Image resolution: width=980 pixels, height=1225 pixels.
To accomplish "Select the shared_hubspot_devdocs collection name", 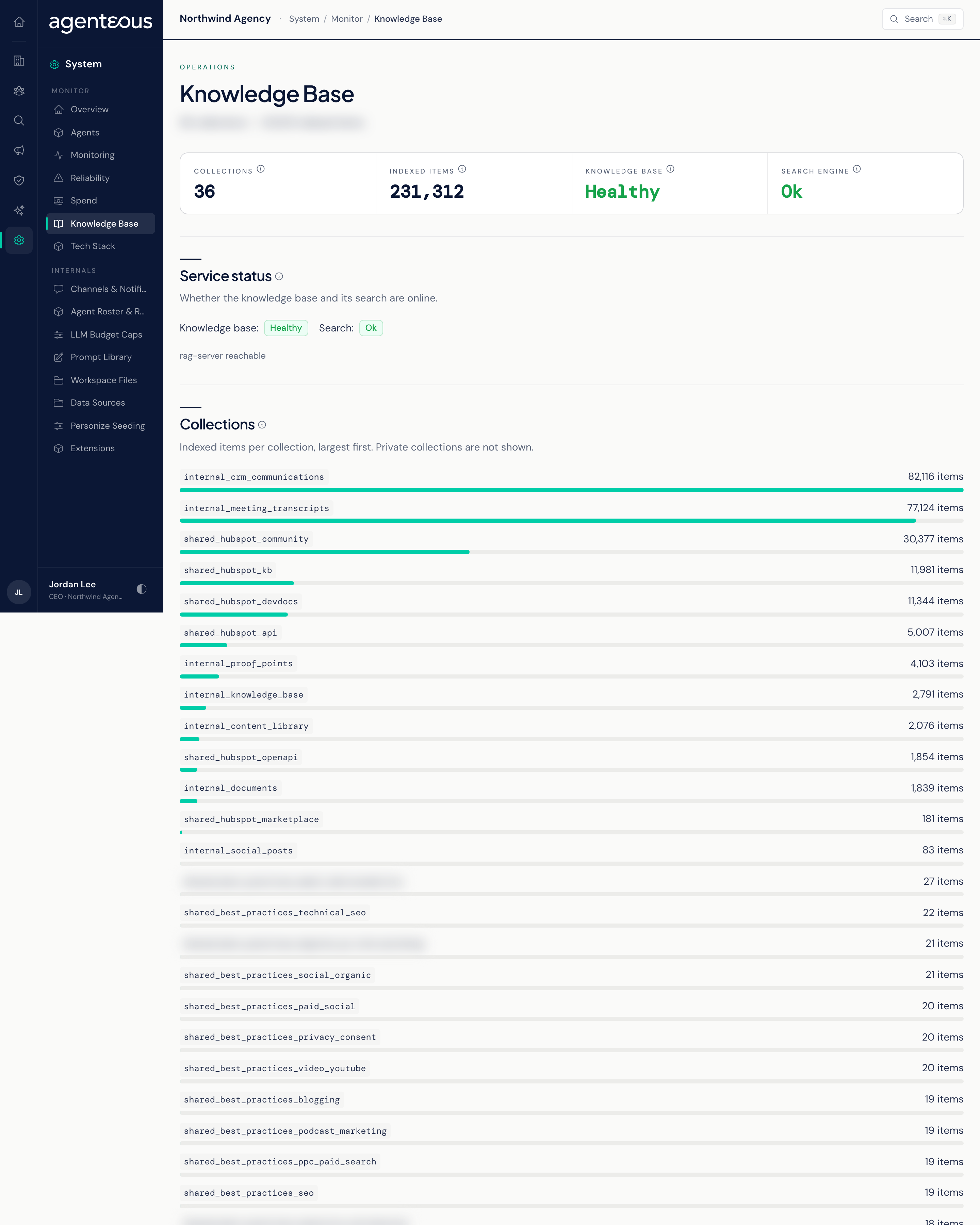I will tap(241, 602).
